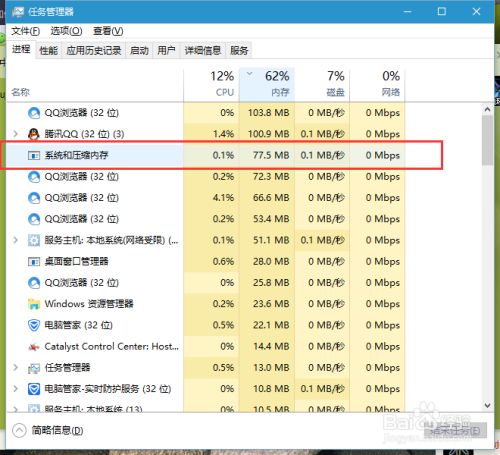Collapse to 简略信息(D) view
The width and height of the screenshot is (500, 455).
click(x=48, y=430)
